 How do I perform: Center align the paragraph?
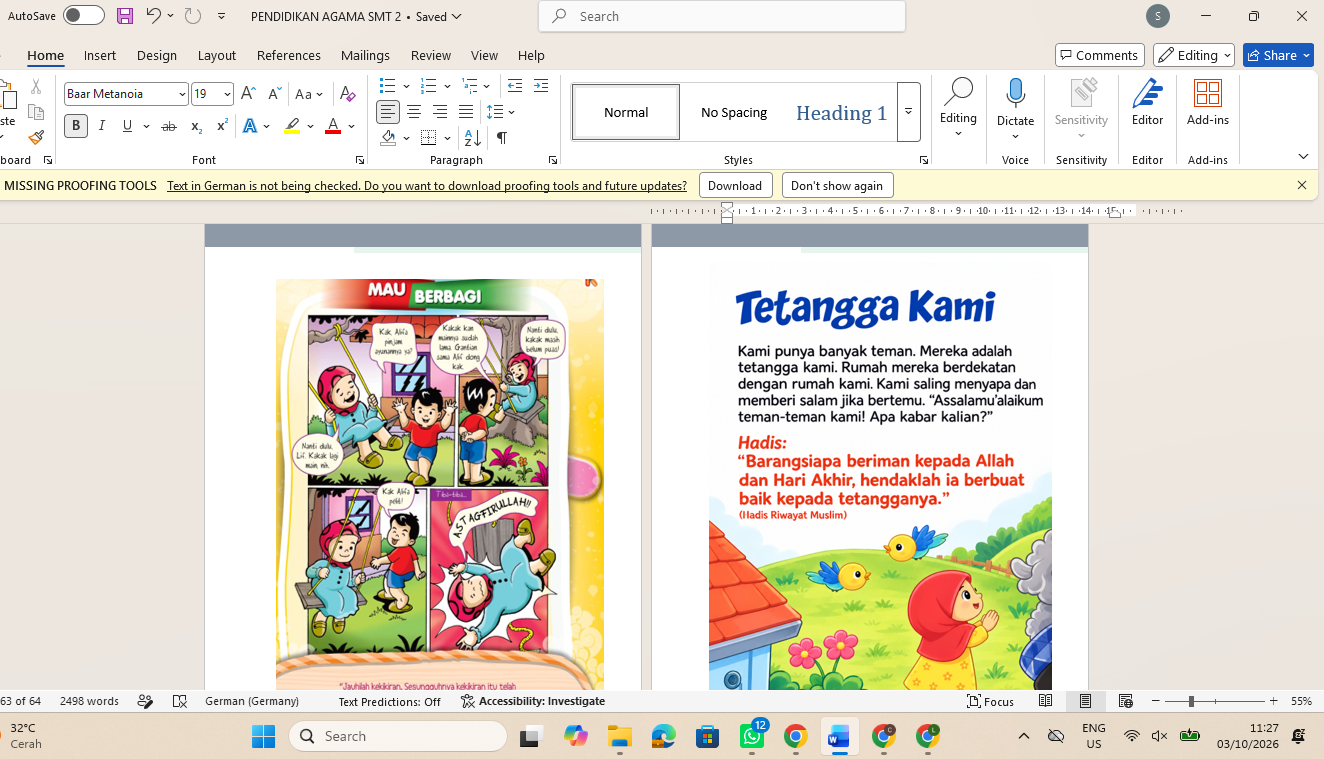pos(414,112)
